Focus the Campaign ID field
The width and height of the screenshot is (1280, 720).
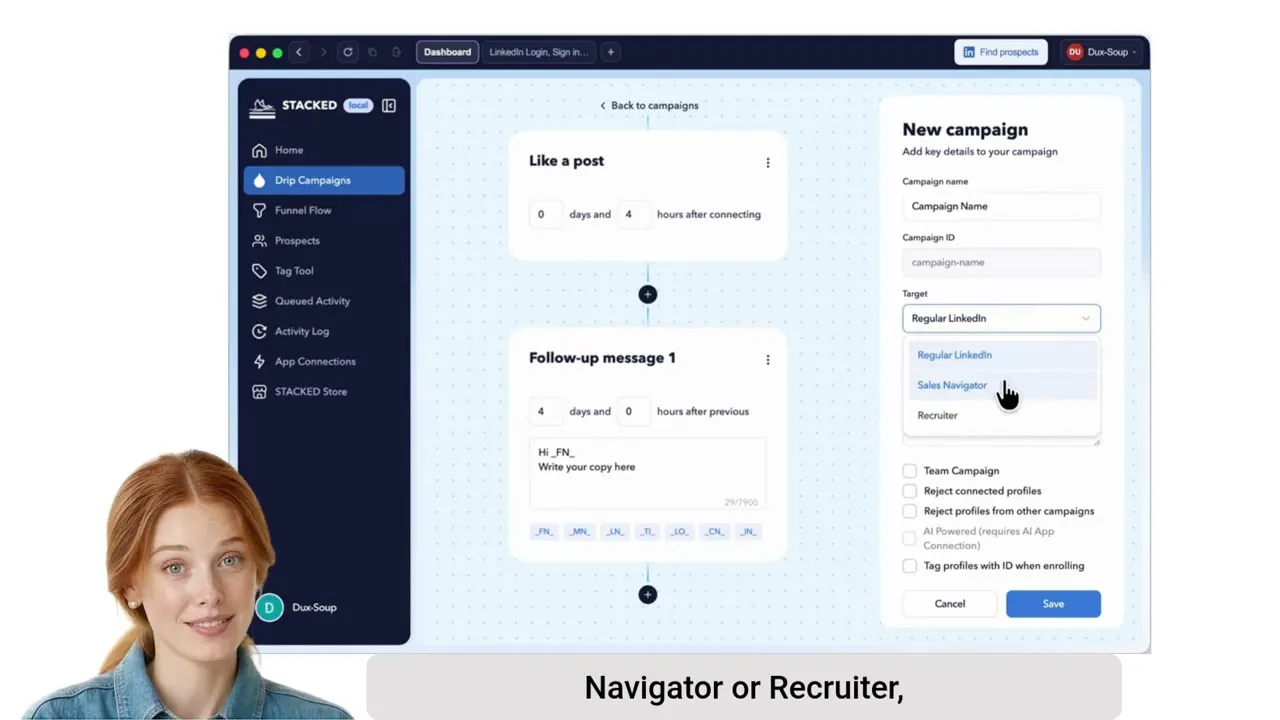click(x=1001, y=262)
